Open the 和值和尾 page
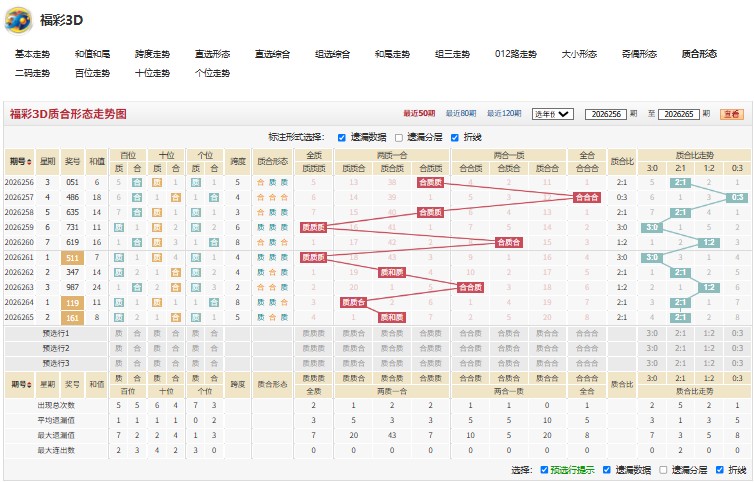 tap(92, 54)
